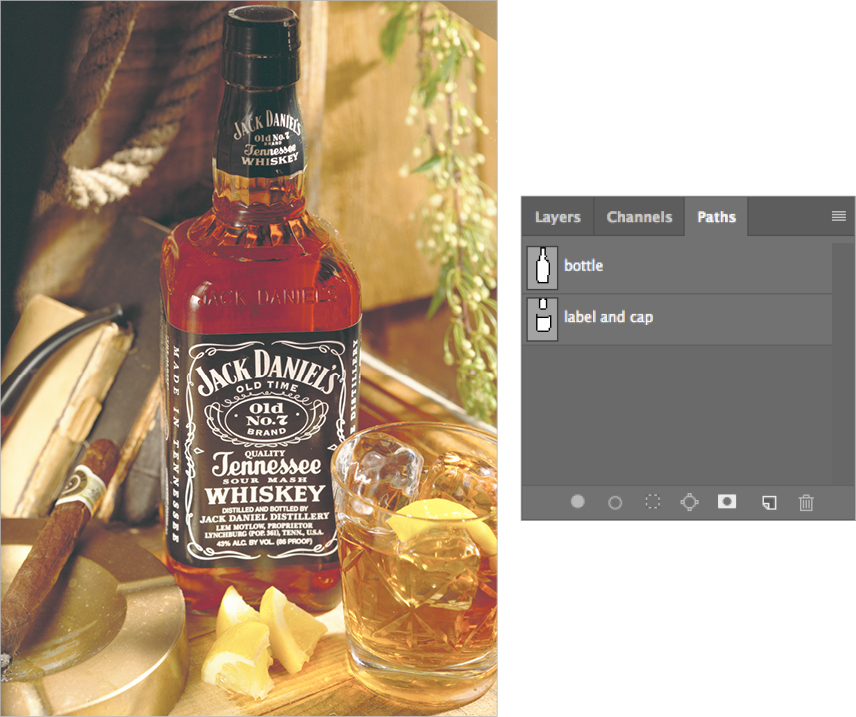Image resolution: width=856 pixels, height=717 pixels.
Task: Activate the Paths tab
Action: [716, 216]
